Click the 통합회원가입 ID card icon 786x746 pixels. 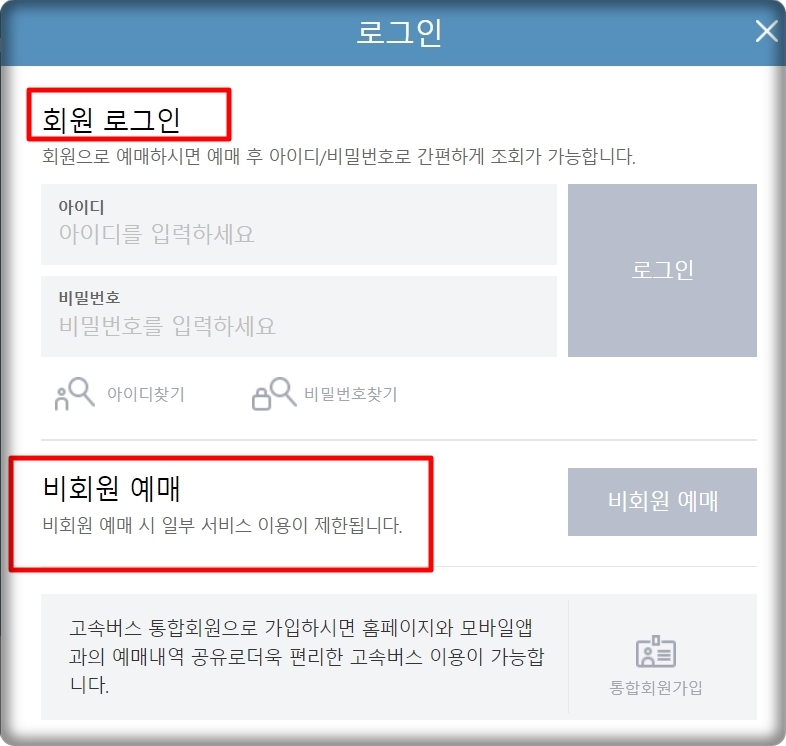(656, 652)
